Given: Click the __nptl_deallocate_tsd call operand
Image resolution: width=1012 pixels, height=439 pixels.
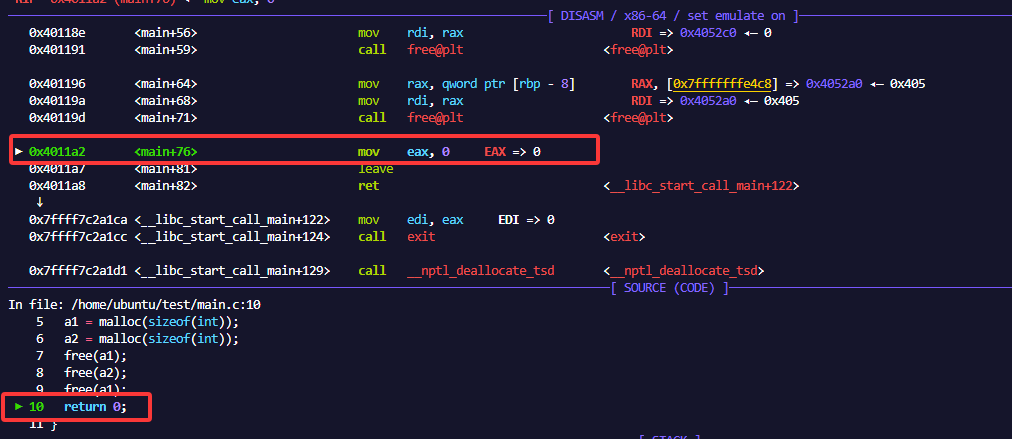Looking at the screenshot, I should [x=480, y=271].
